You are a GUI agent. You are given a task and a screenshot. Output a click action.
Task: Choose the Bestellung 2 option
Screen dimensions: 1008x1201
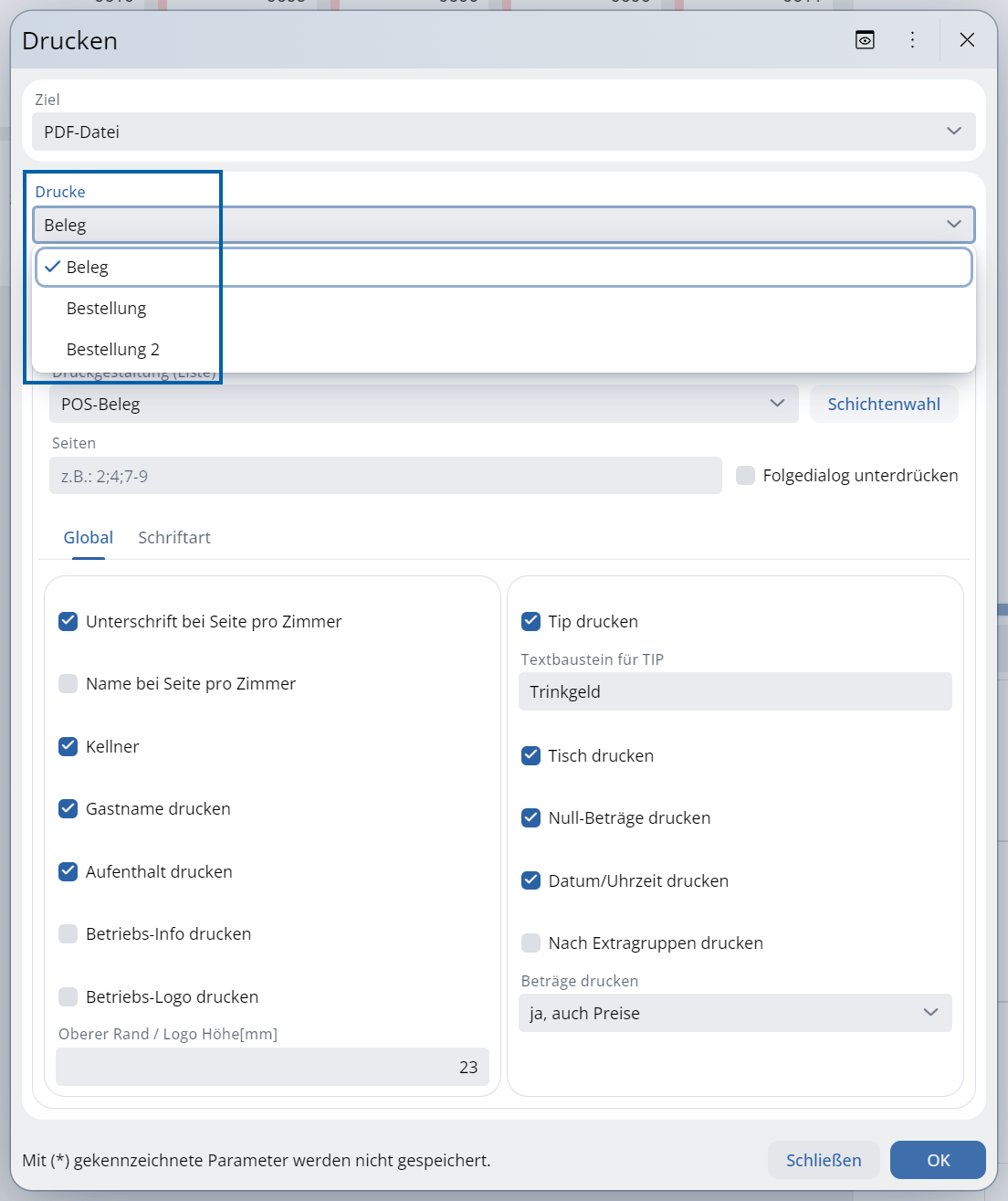pos(113,350)
